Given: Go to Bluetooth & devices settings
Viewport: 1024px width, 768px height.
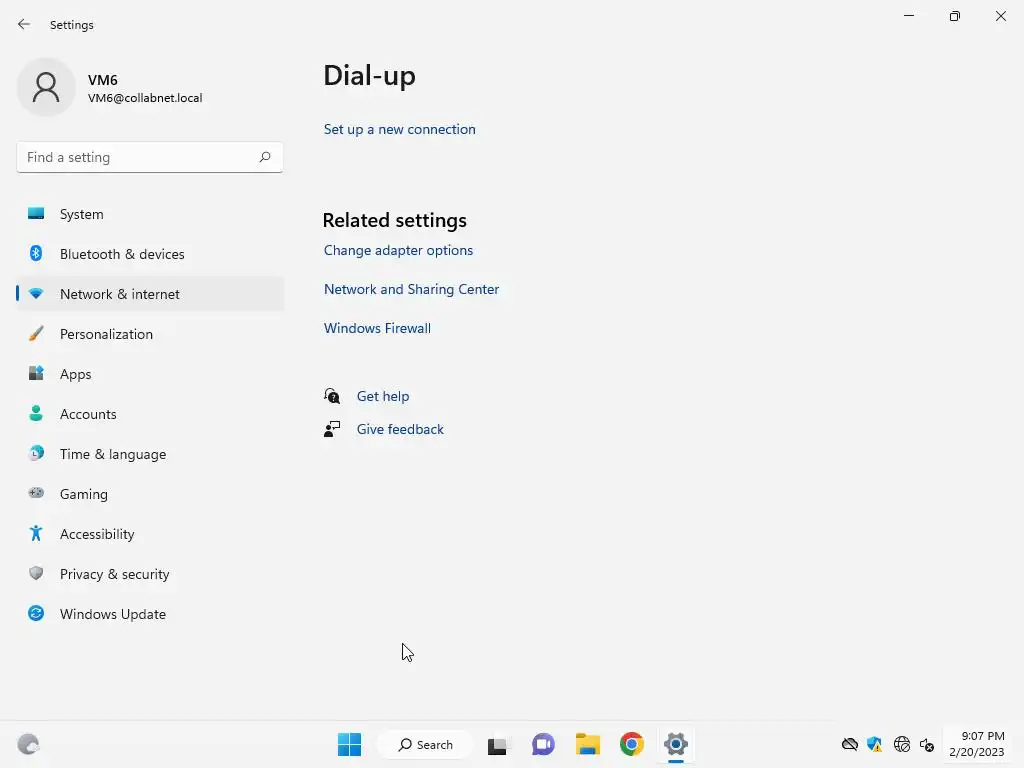Looking at the screenshot, I should coord(150,254).
